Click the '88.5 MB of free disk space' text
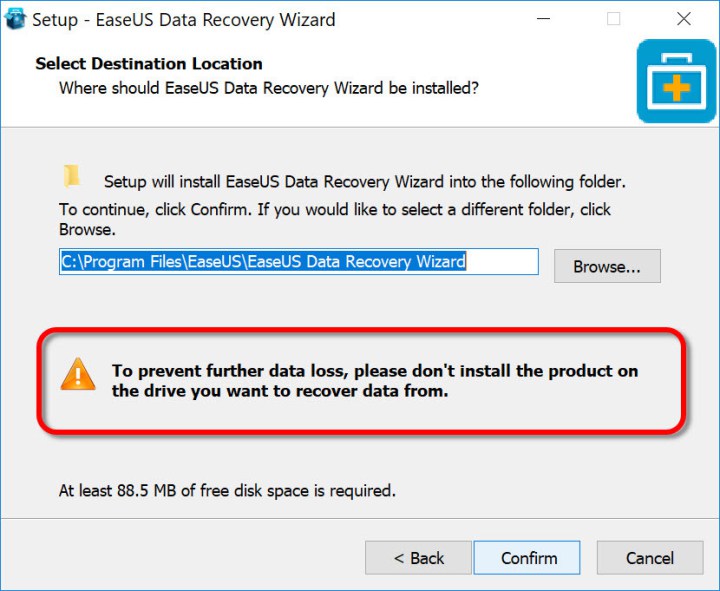Viewport: 720px width, 591px height. click(x=227, y=491)
